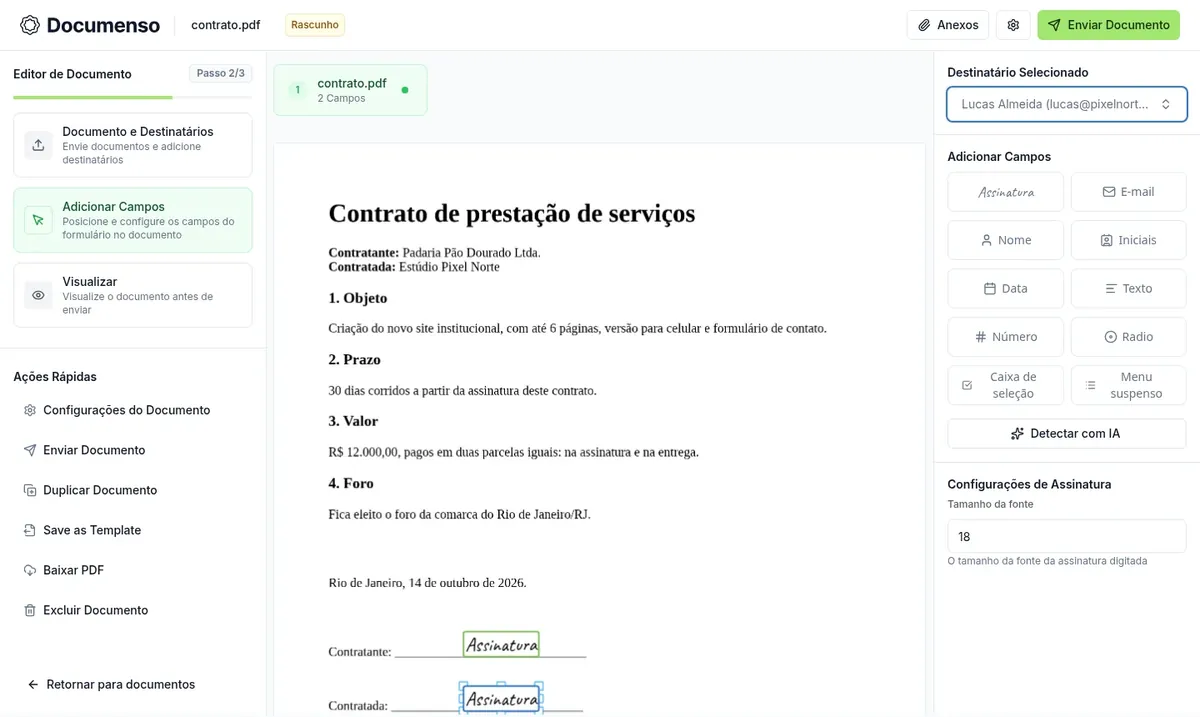This screenshot has width=1200, height=717.
Task: Click the Rascunho status badge
Action: point(315,25)
